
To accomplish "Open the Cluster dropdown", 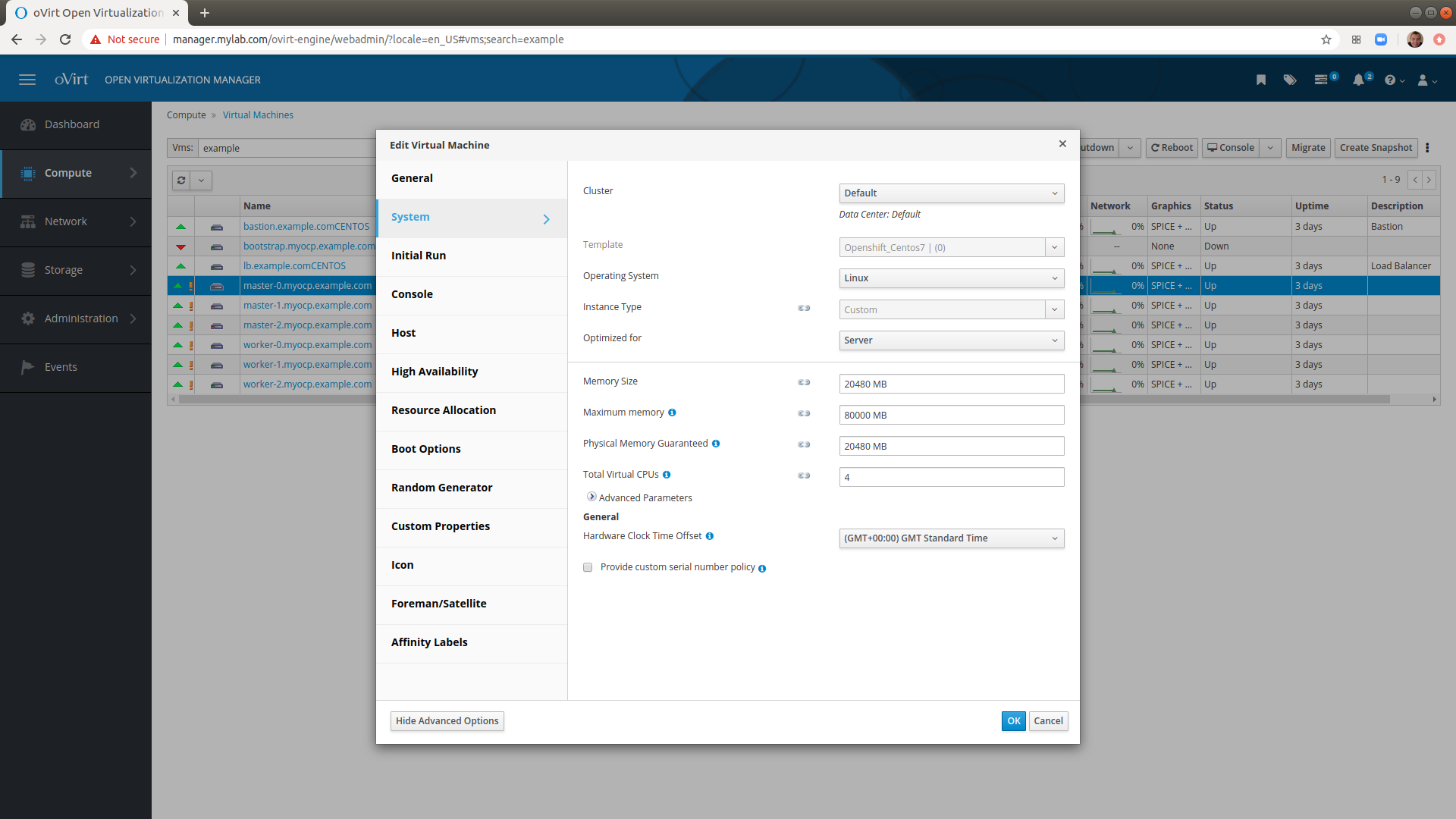I will (x=951, y=193).
